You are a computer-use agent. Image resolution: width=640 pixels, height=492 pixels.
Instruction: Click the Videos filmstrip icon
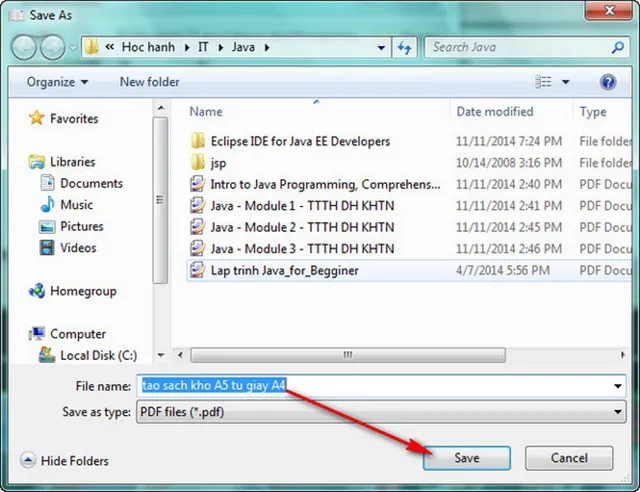(x=47, y=247)
